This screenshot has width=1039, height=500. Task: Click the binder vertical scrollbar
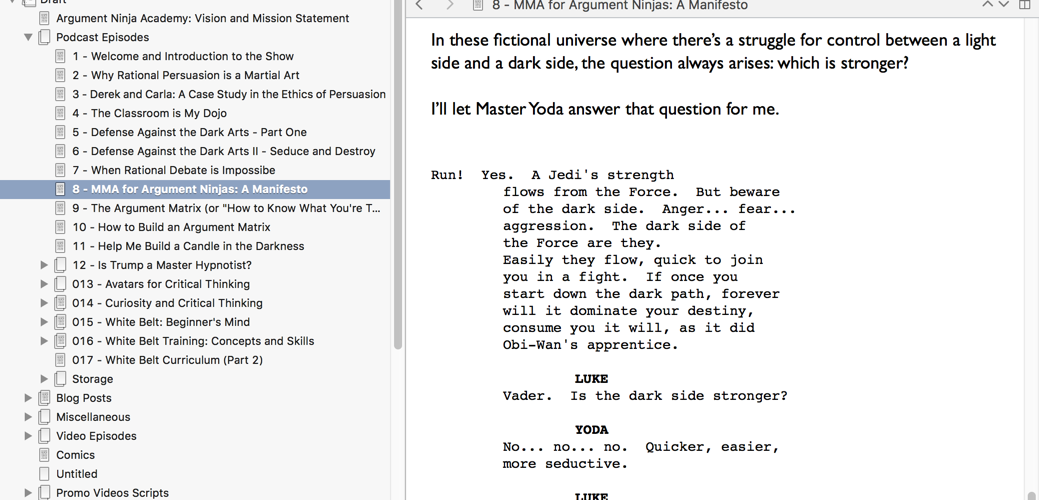tap(398, 175)
